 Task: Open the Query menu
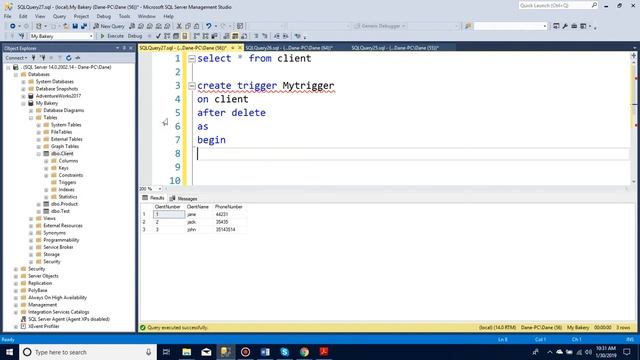(59, 16)
